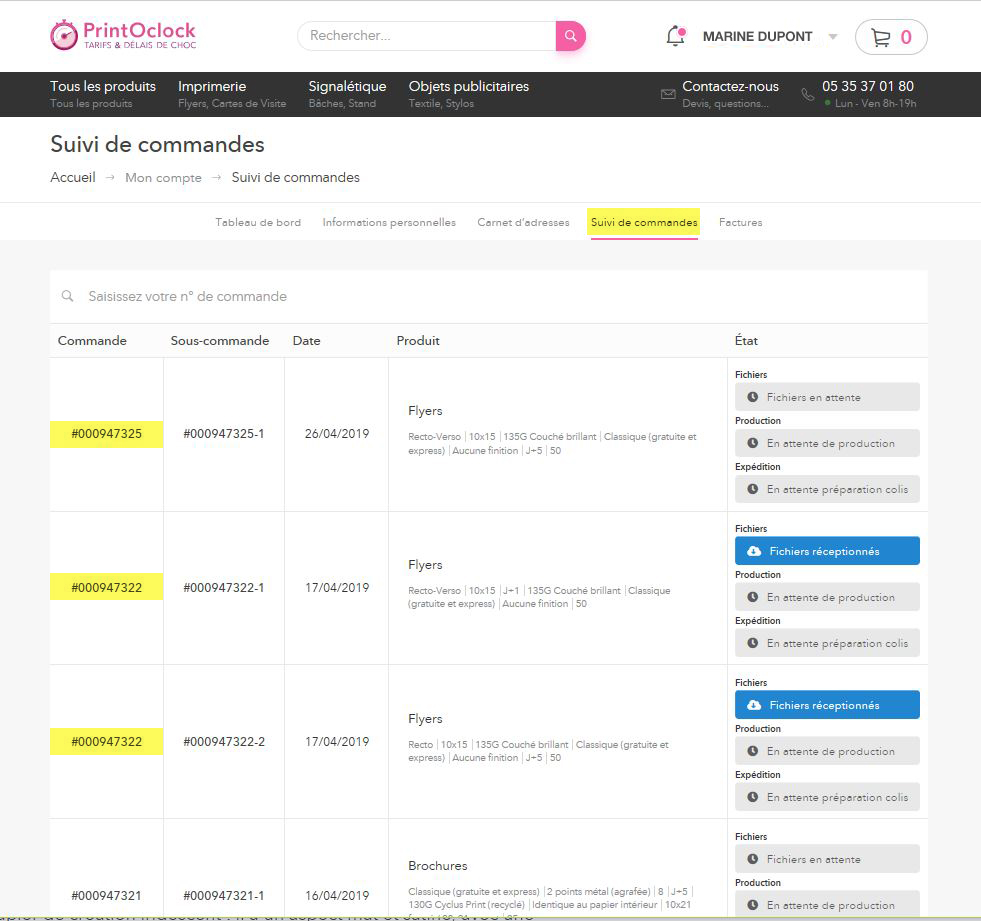981x921 pixels.
Task: Click the Produit column header
Action: [418, 341]
